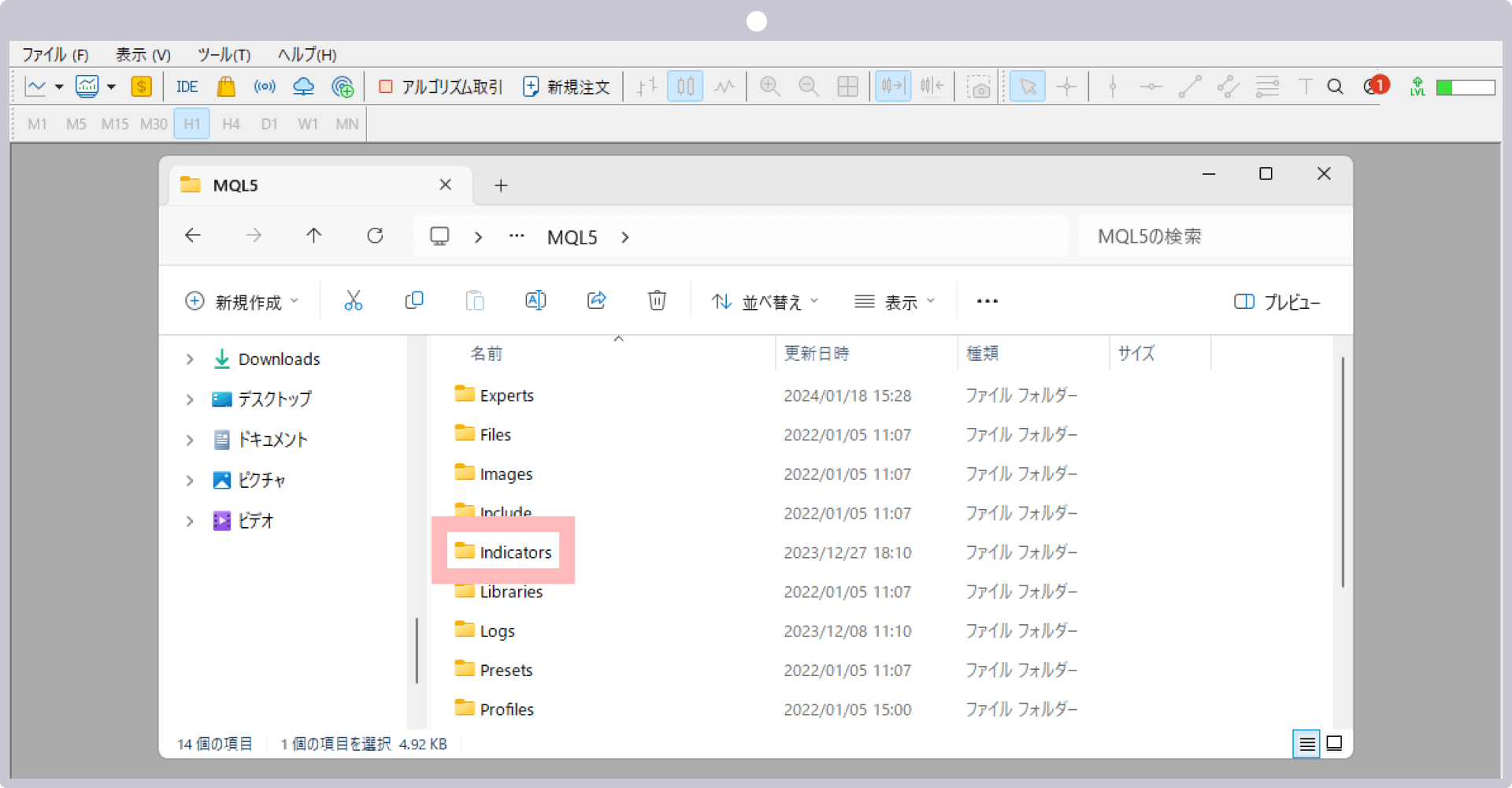1512x788 pixels.
Task: Open the search magnifier in toolbar
Action: coord(1335,87)
